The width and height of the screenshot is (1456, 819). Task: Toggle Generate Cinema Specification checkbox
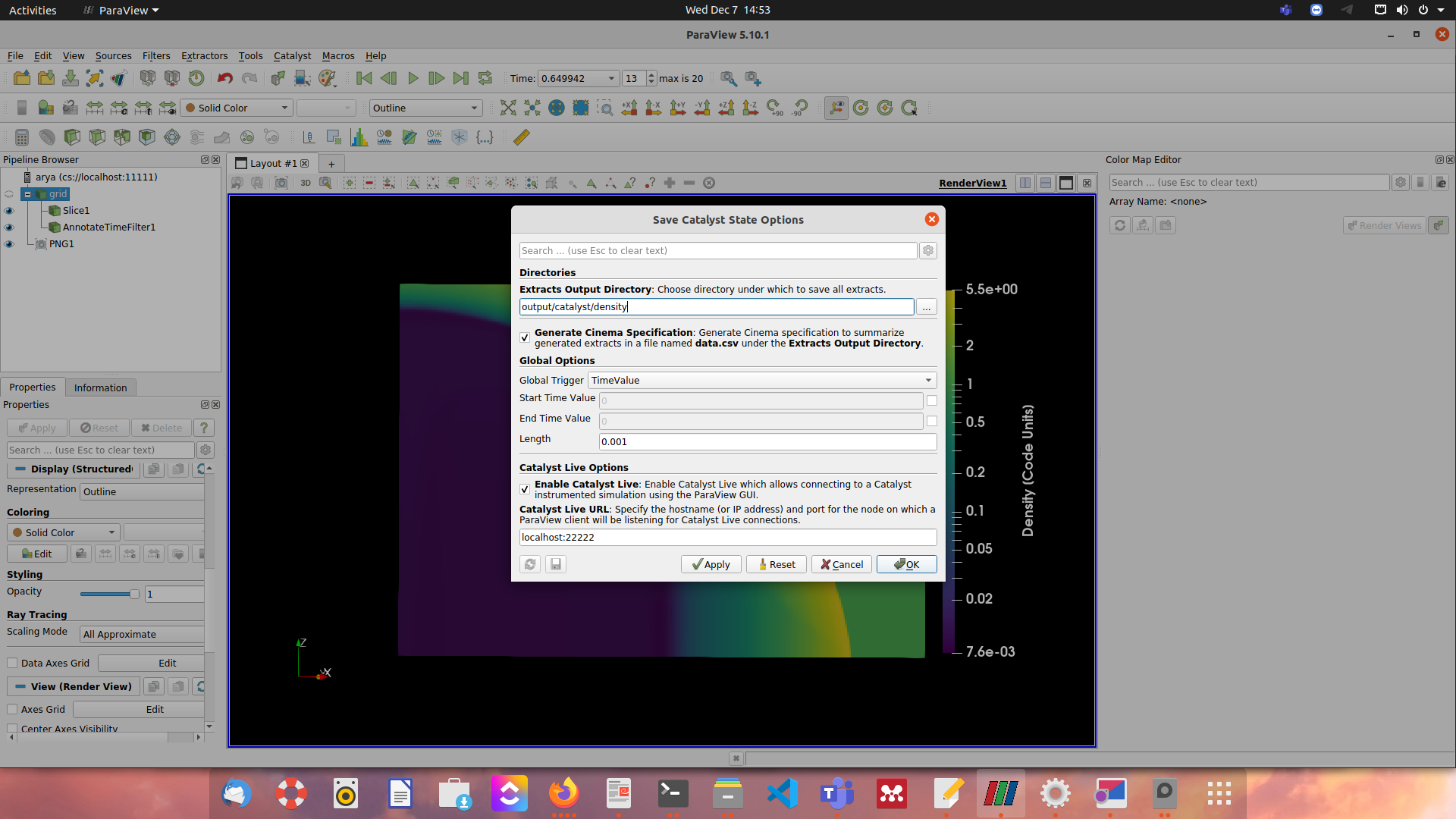click(525, 337)
